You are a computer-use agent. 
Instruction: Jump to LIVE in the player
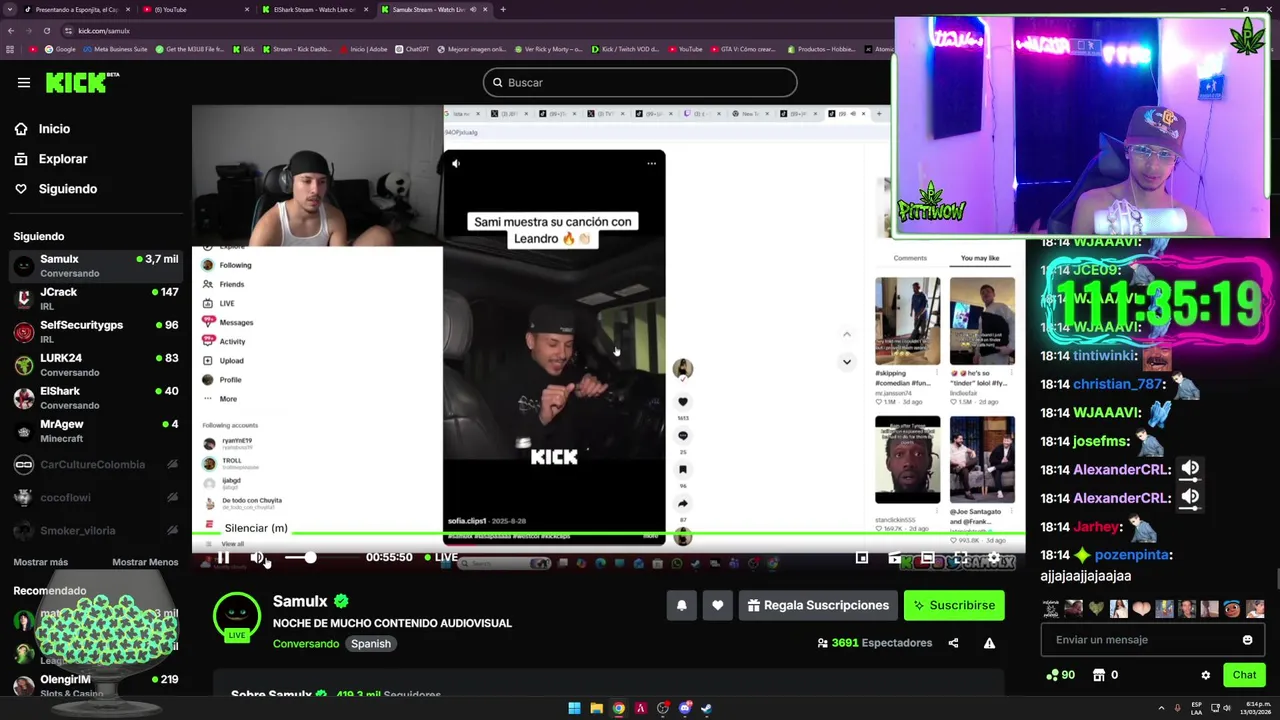click(440, 557)
